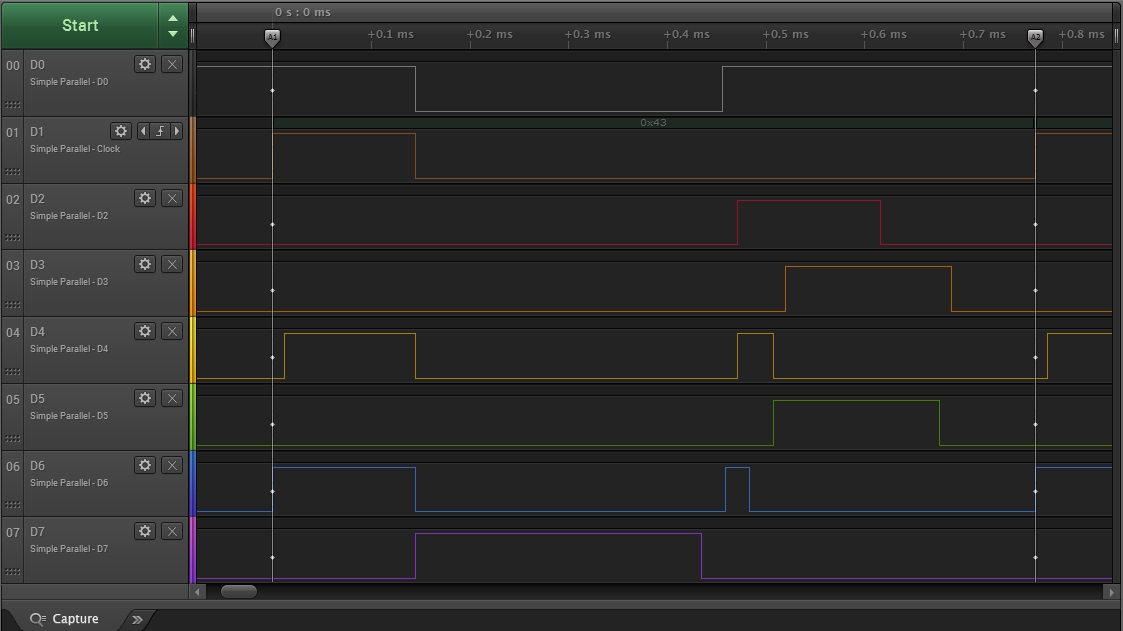Grab the drag handle dots of channel 07
Viewport: 1123px width, 631px height.
12,572
